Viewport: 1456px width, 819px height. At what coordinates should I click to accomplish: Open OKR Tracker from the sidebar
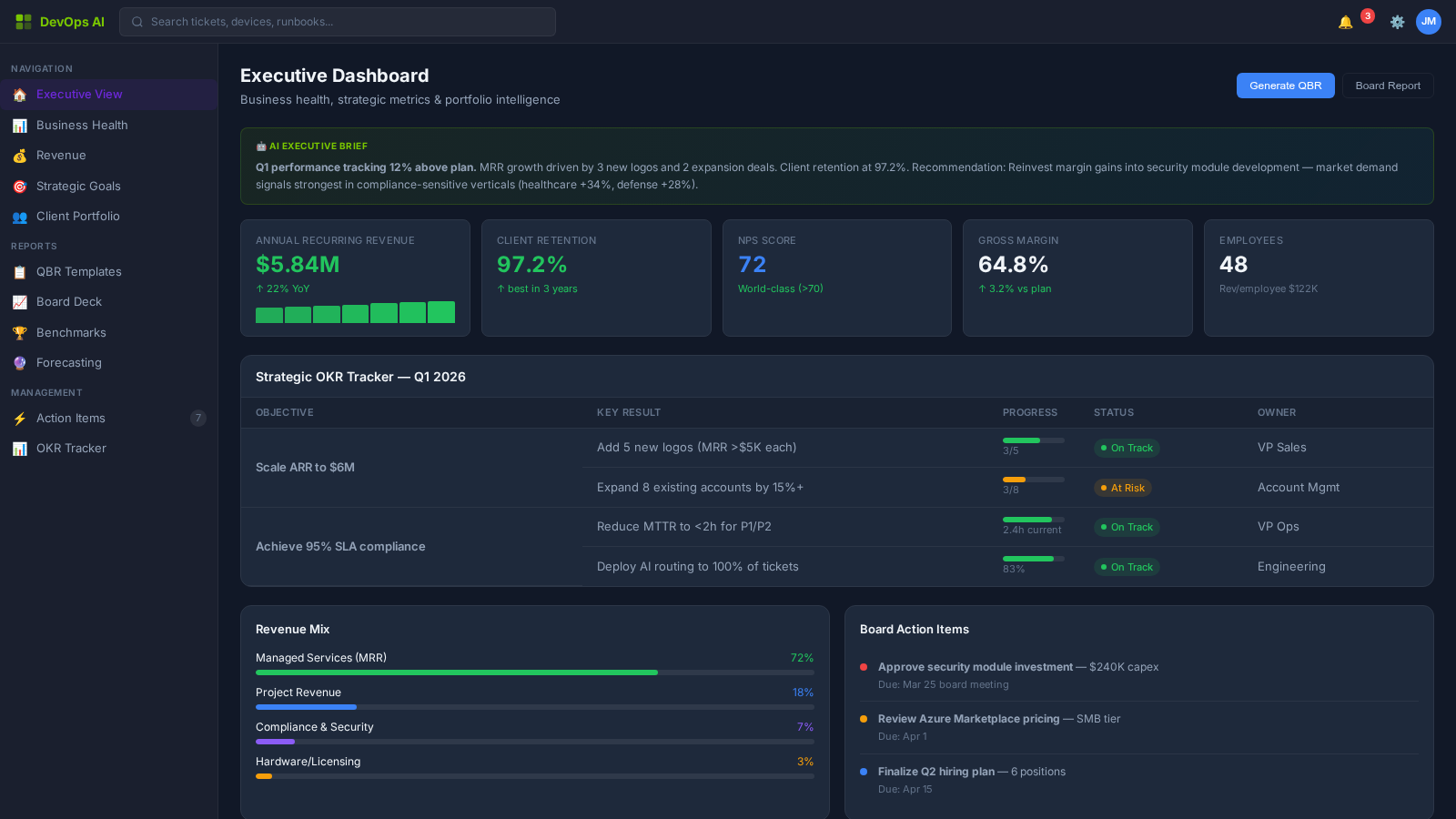tap(71, 448)
